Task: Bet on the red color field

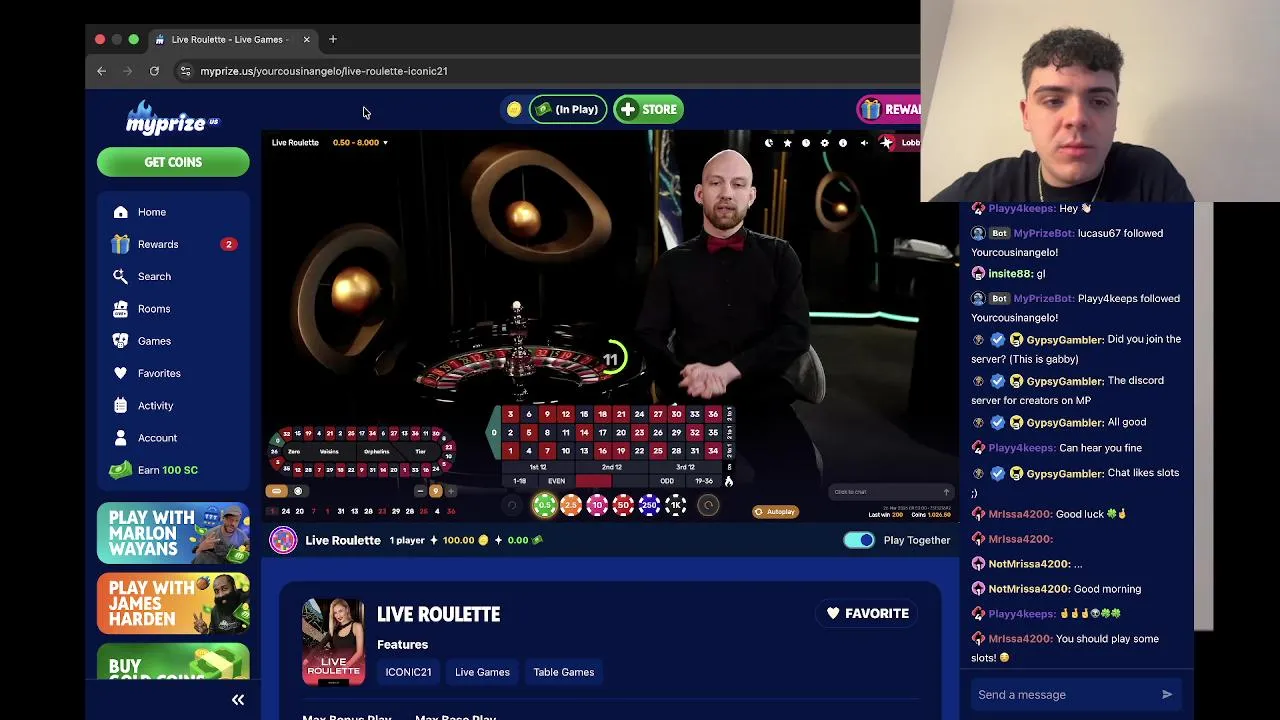Action: [x=594, y=481]
